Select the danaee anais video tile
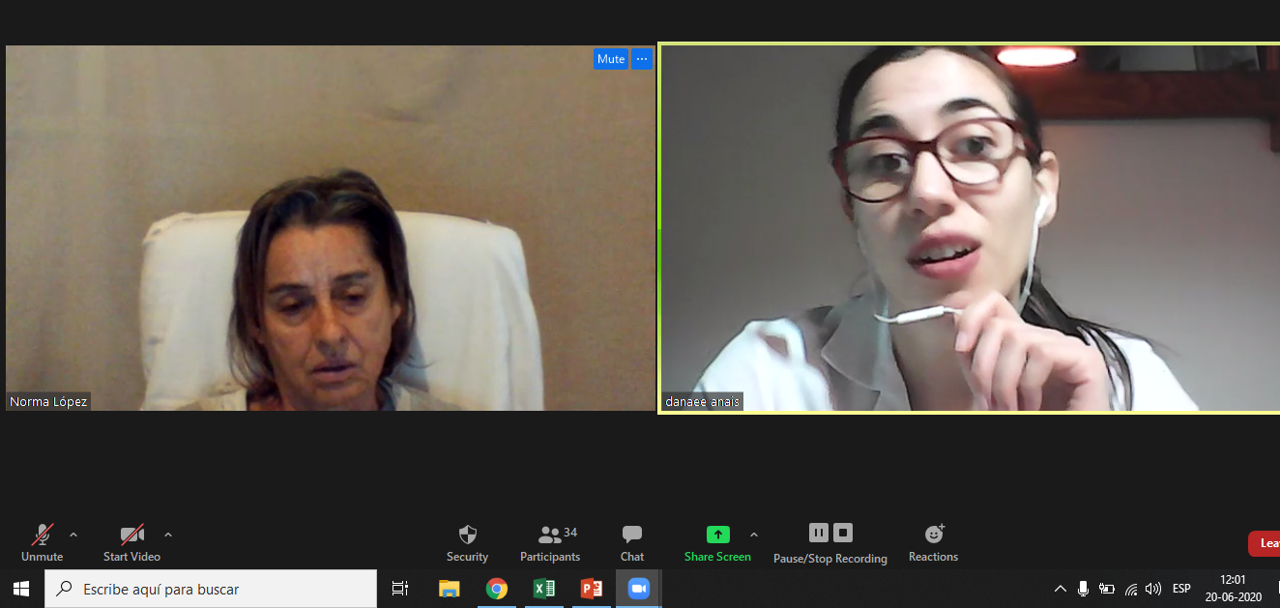1280x608 pixels. (968, 228)
